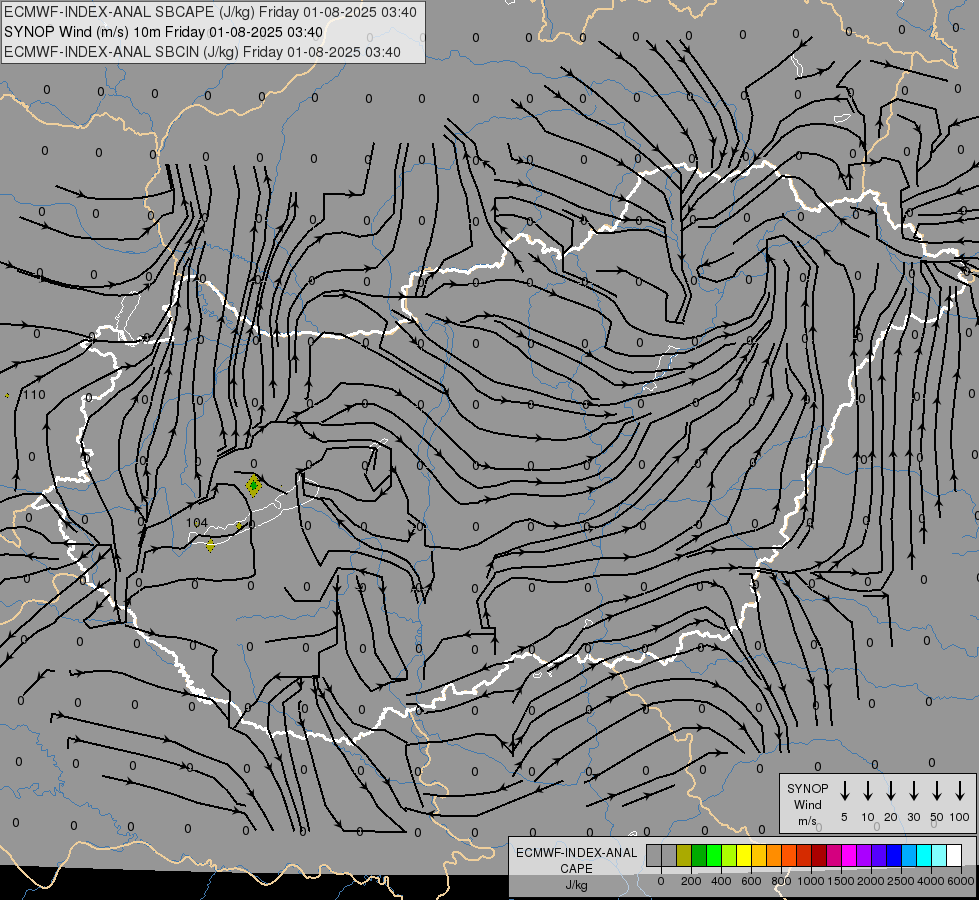Choose the amber CAPE legend swatch
This screenshot has width=979, height=900.
759,856
